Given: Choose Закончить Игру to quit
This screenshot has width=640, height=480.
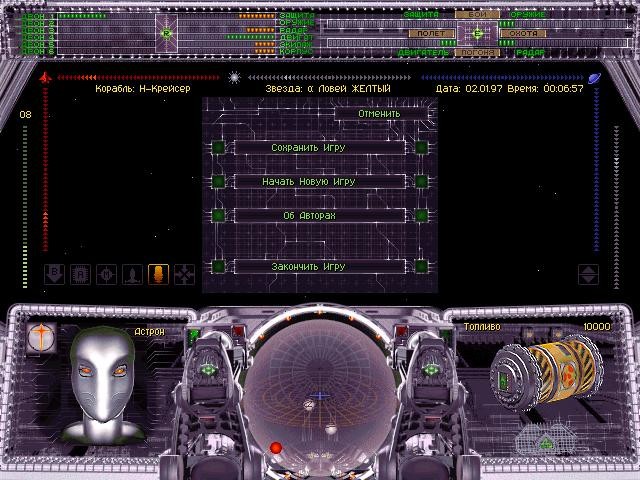Looking at the screenshot, I should click(x=320, y=267).
